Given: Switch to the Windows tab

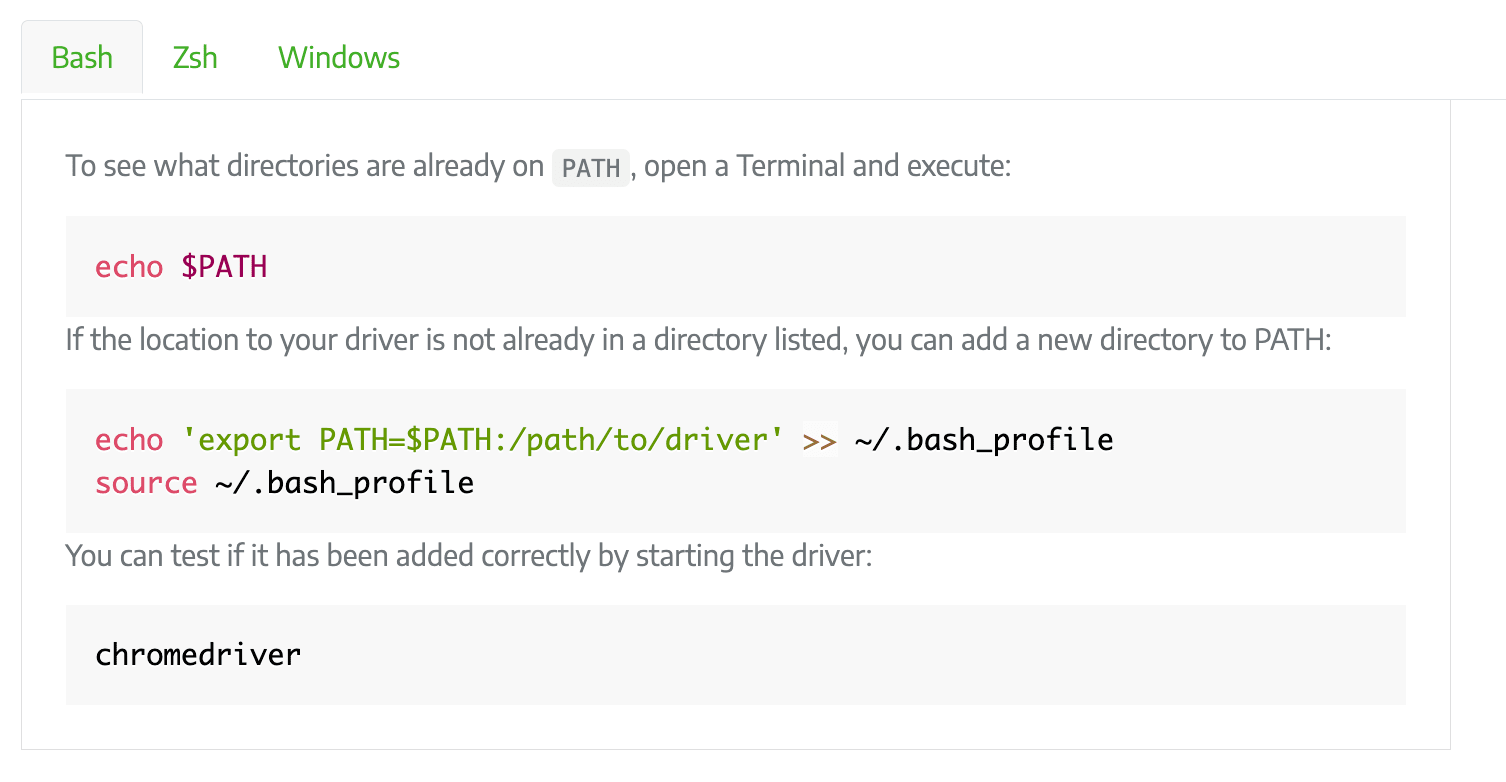Looking at the screenshot, I should tap(338, 58).
